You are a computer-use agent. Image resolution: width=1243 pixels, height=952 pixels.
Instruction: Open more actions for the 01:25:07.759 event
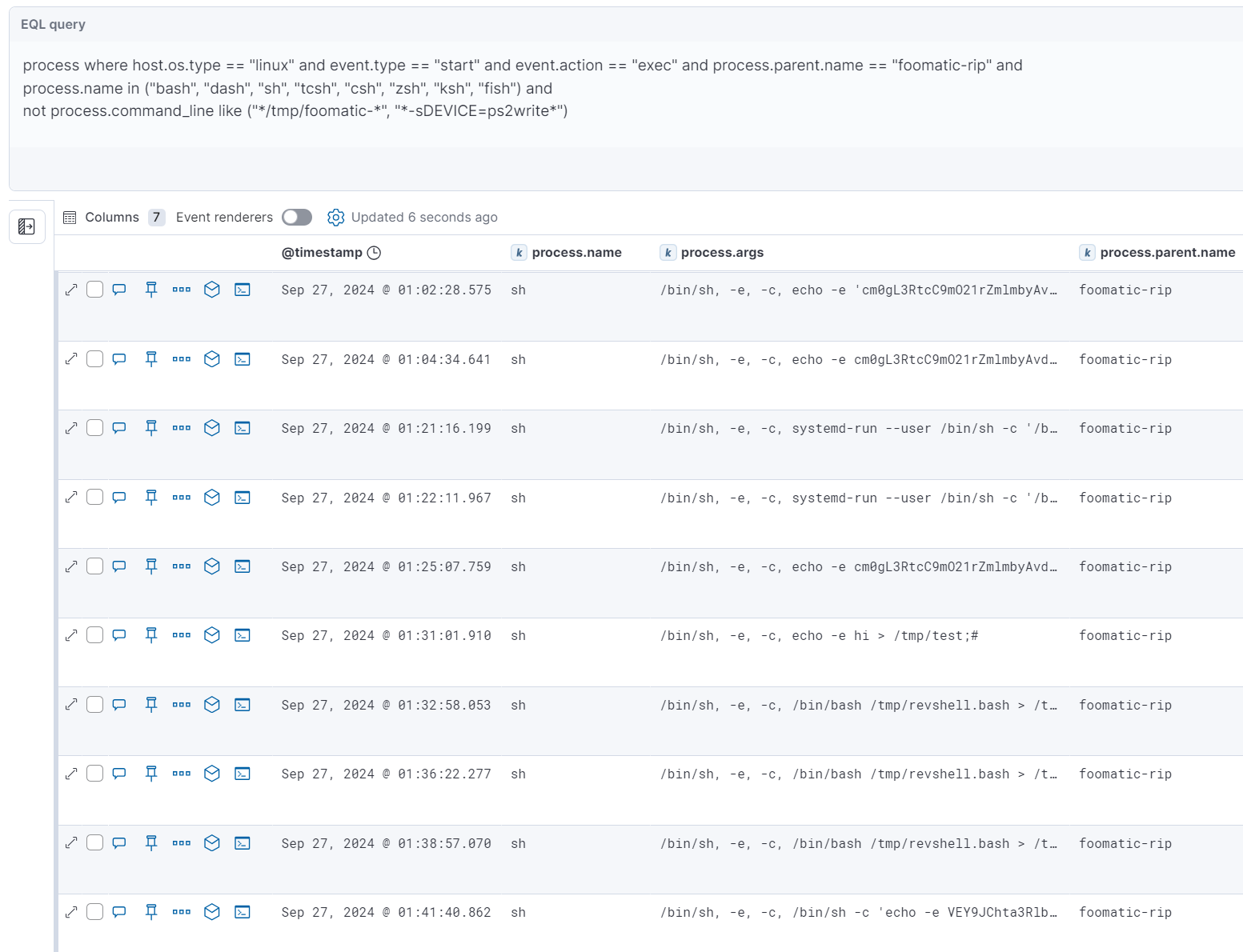pos(182,566)
